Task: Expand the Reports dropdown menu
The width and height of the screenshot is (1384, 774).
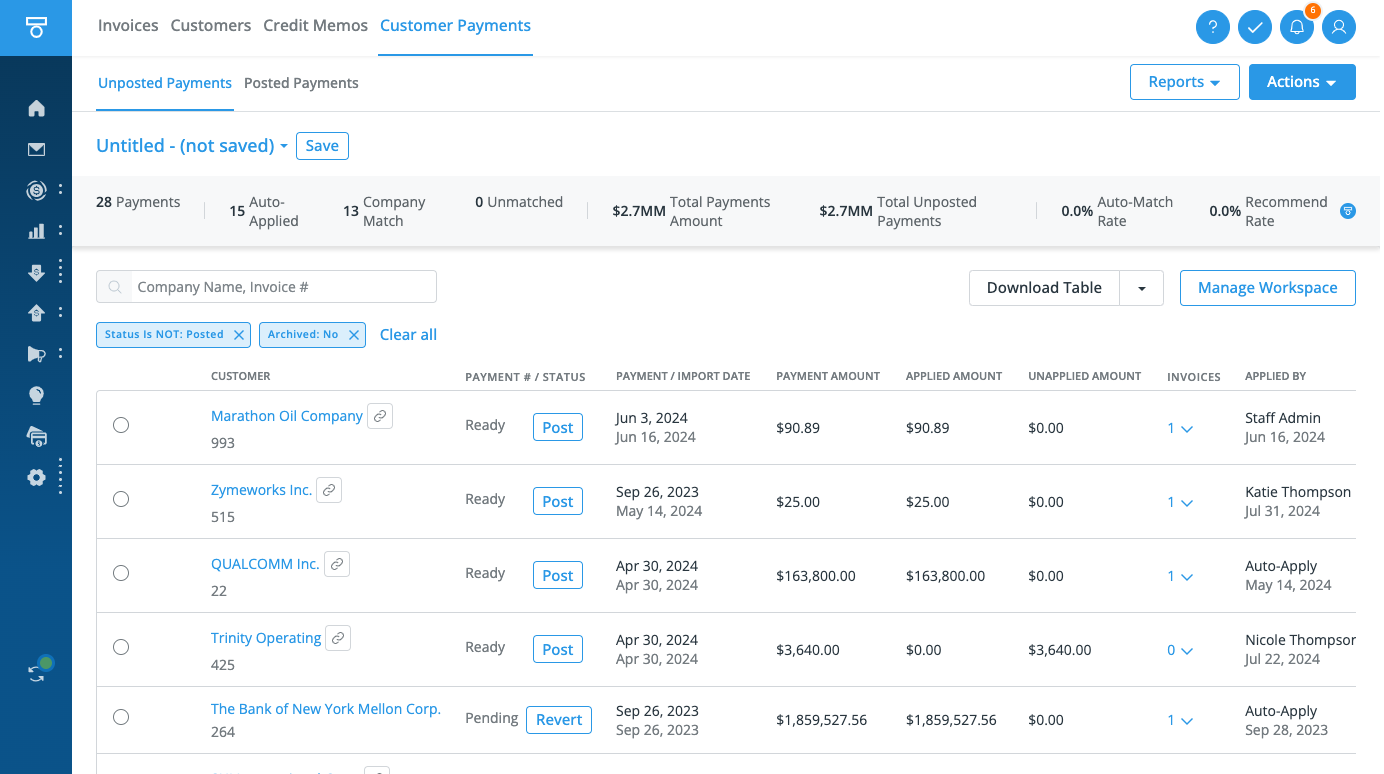Action: coord(1184,82)
